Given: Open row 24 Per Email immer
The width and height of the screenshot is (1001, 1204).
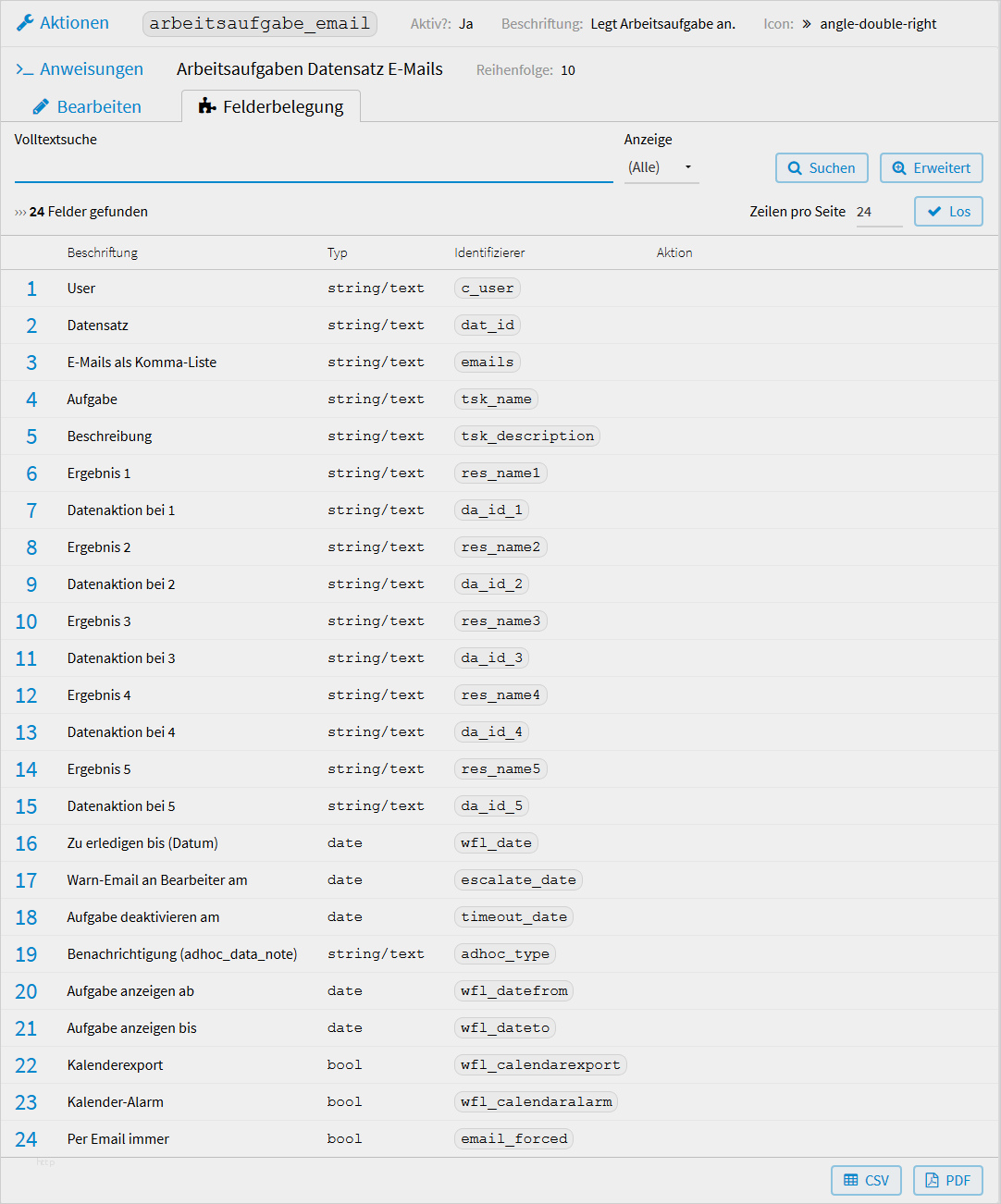Looking at the screenshot, I should pyautogui.click(x=26, y=1139).
